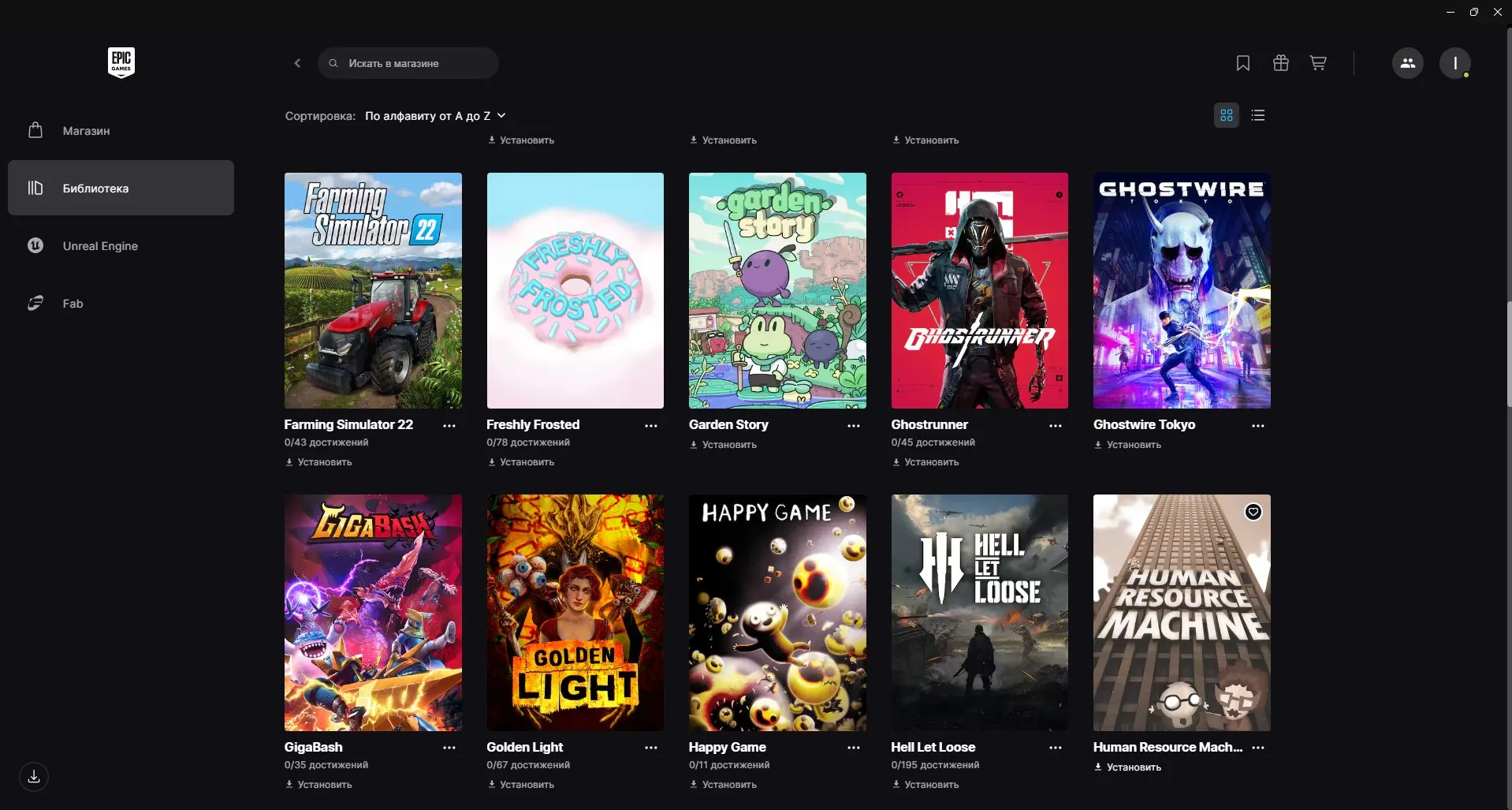1512x810 pixels.
Task: Open Fab in the sidebar
Action: 121,304
